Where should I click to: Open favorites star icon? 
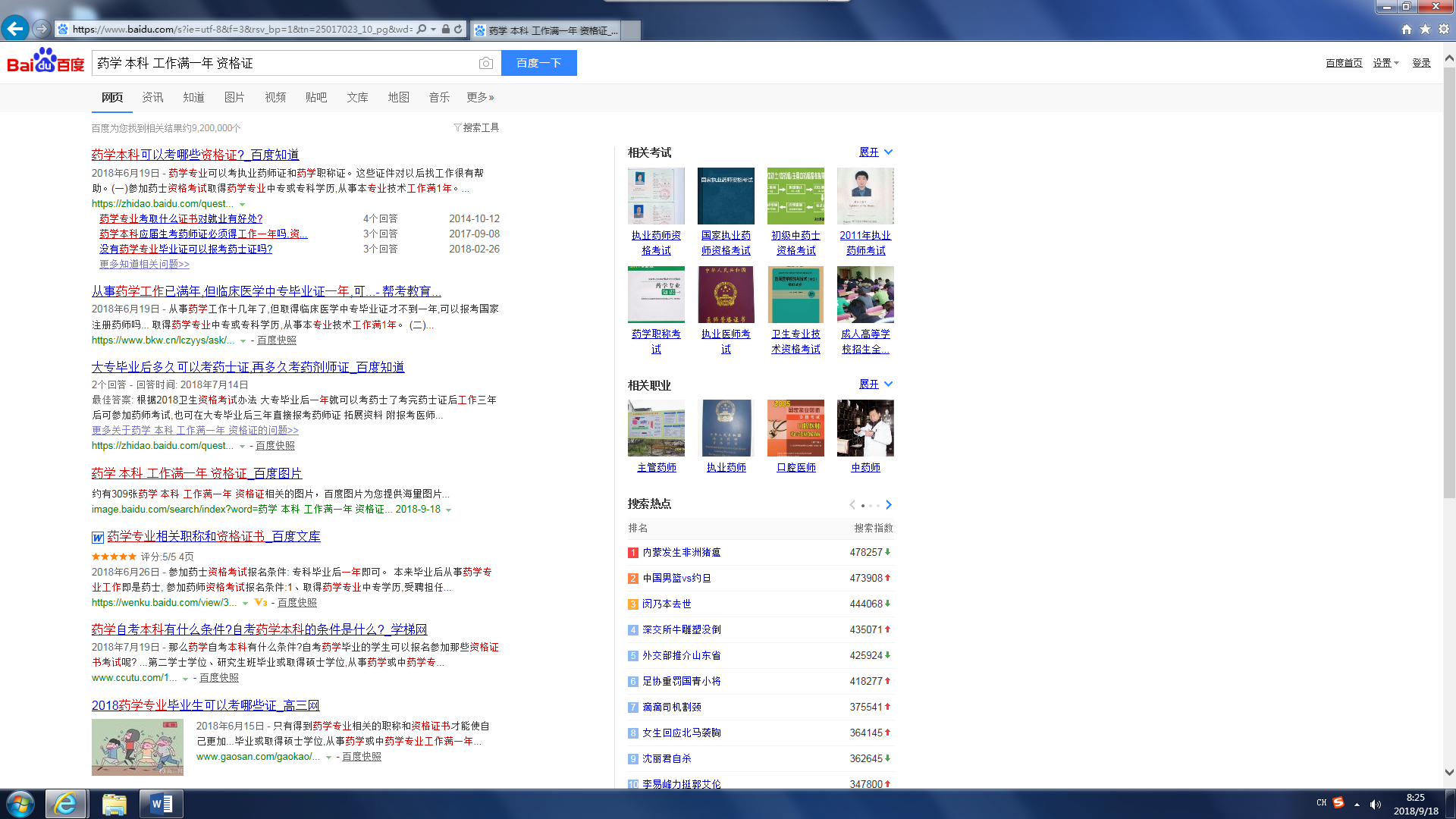pos(1425,29)
